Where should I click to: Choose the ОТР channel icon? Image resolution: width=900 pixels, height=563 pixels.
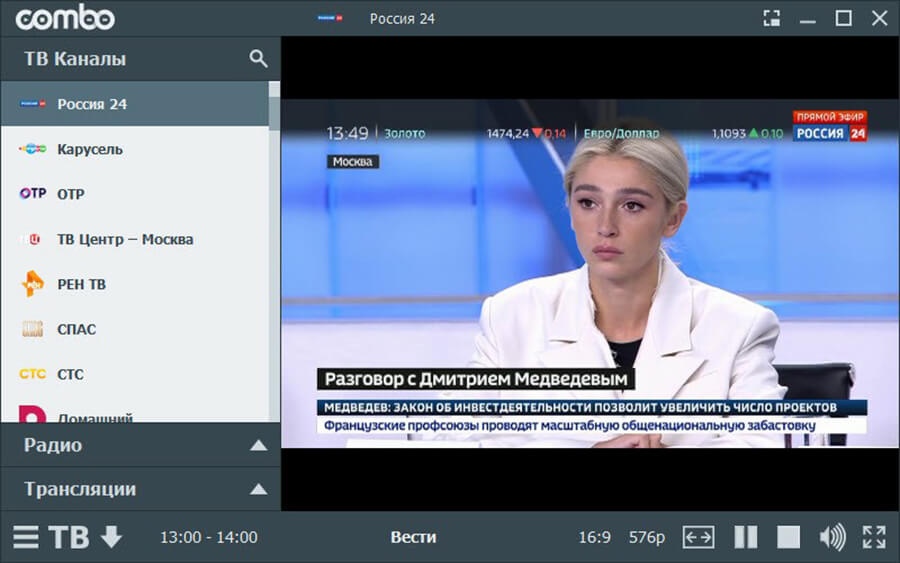click(32, 194)
